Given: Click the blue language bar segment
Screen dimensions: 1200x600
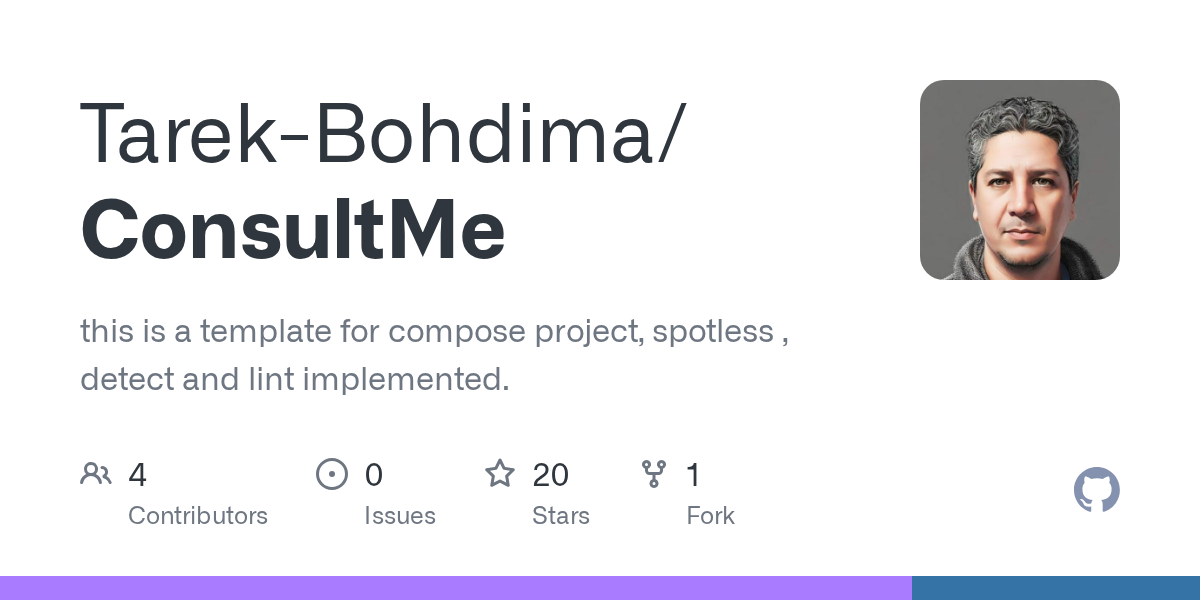Looking at the screenshot, I should (1055, 588).
